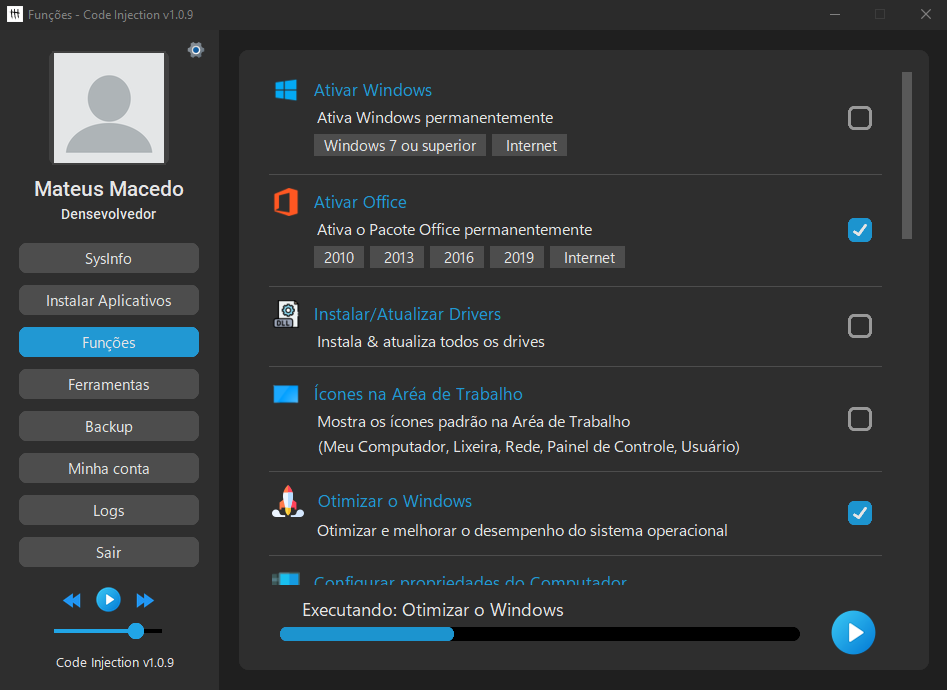The image size is (947, 690).
Task: Click the Ativa o Pacote Office permanentemente text
Action: 455,230
